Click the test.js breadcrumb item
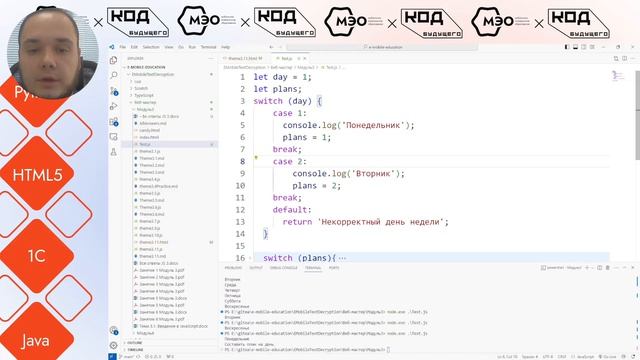Screen dimensions: 640x360 click(x=329, y=67)
